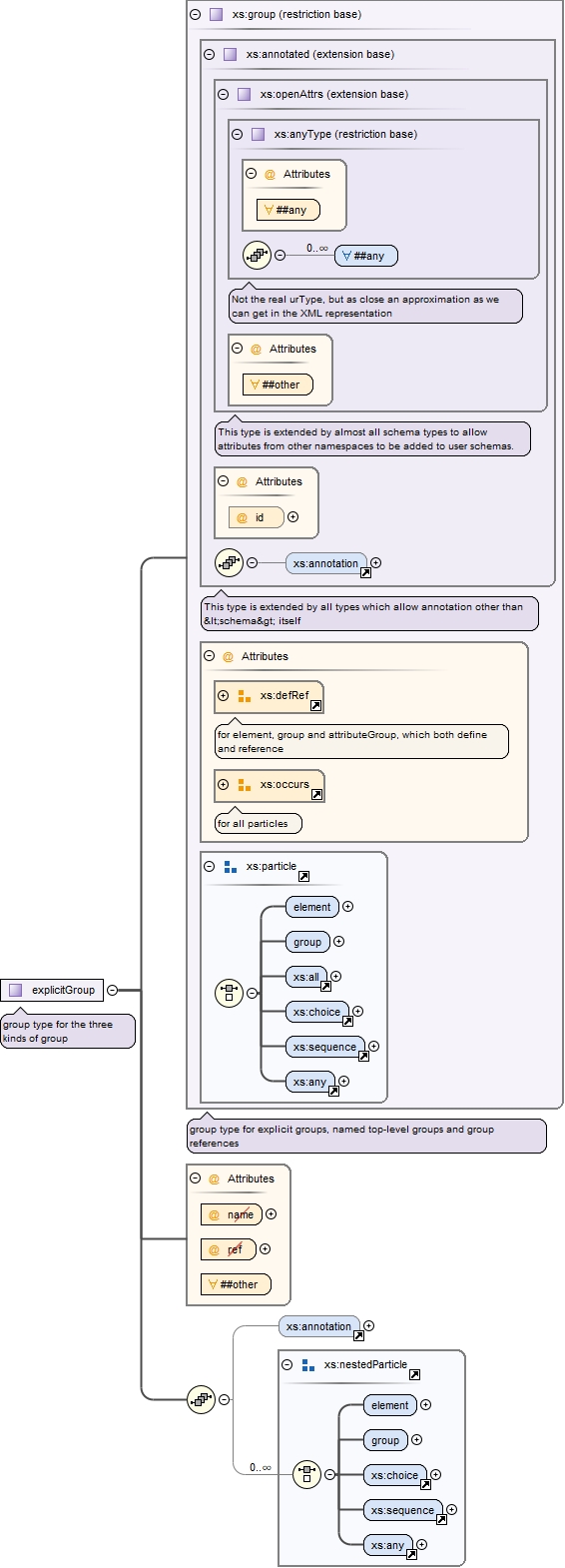Image resolution: width=565 pixels, height=1568 pixels.
Task: Select the id attribute node
Action: (257, 517)
